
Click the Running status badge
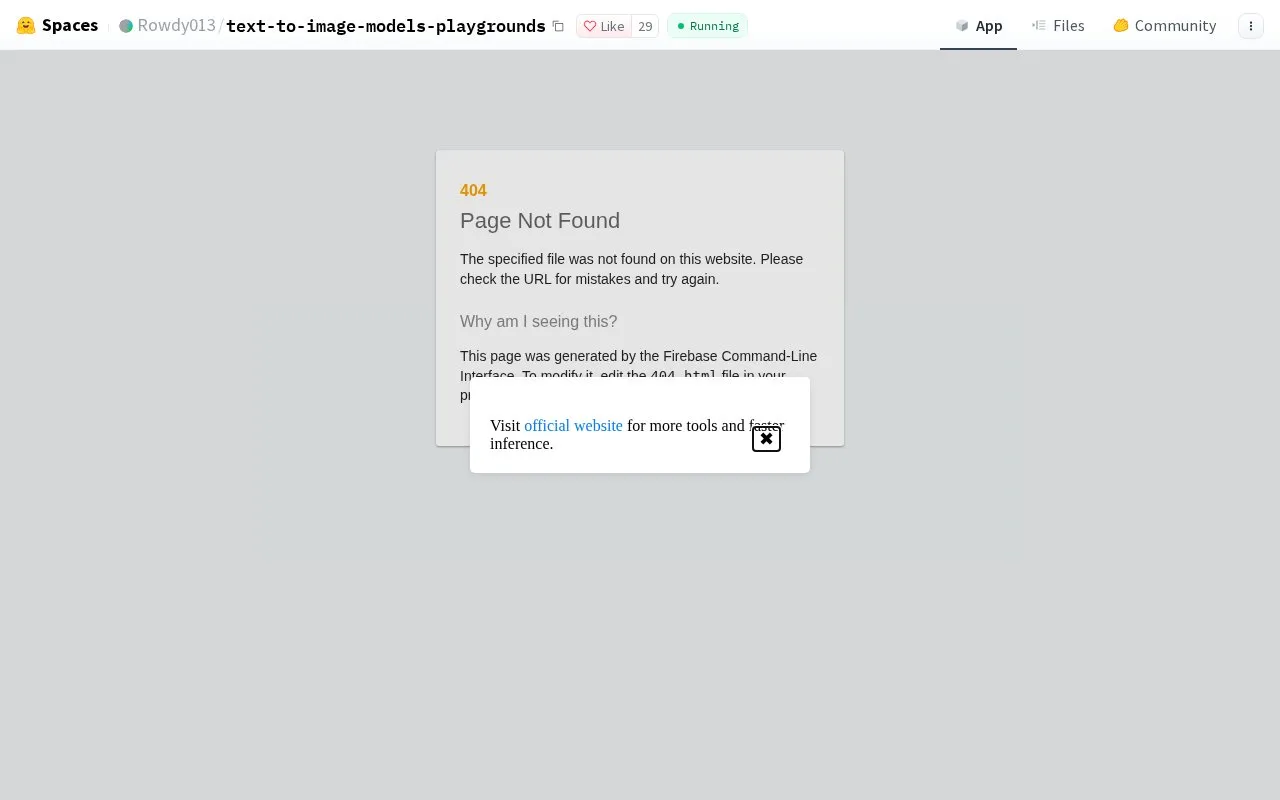click(707, 26)
